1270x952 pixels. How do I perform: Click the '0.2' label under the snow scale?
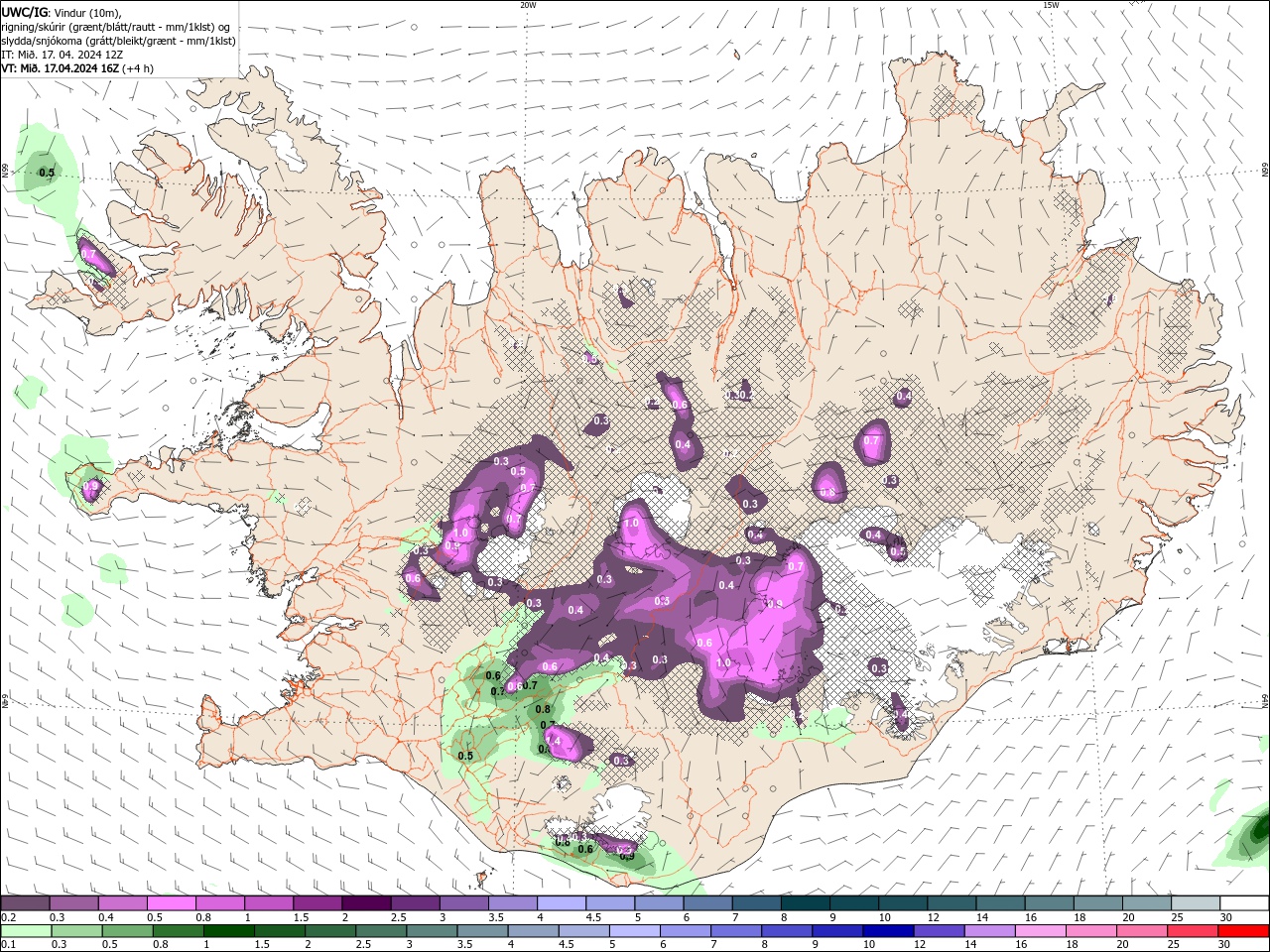coord(8,917)
